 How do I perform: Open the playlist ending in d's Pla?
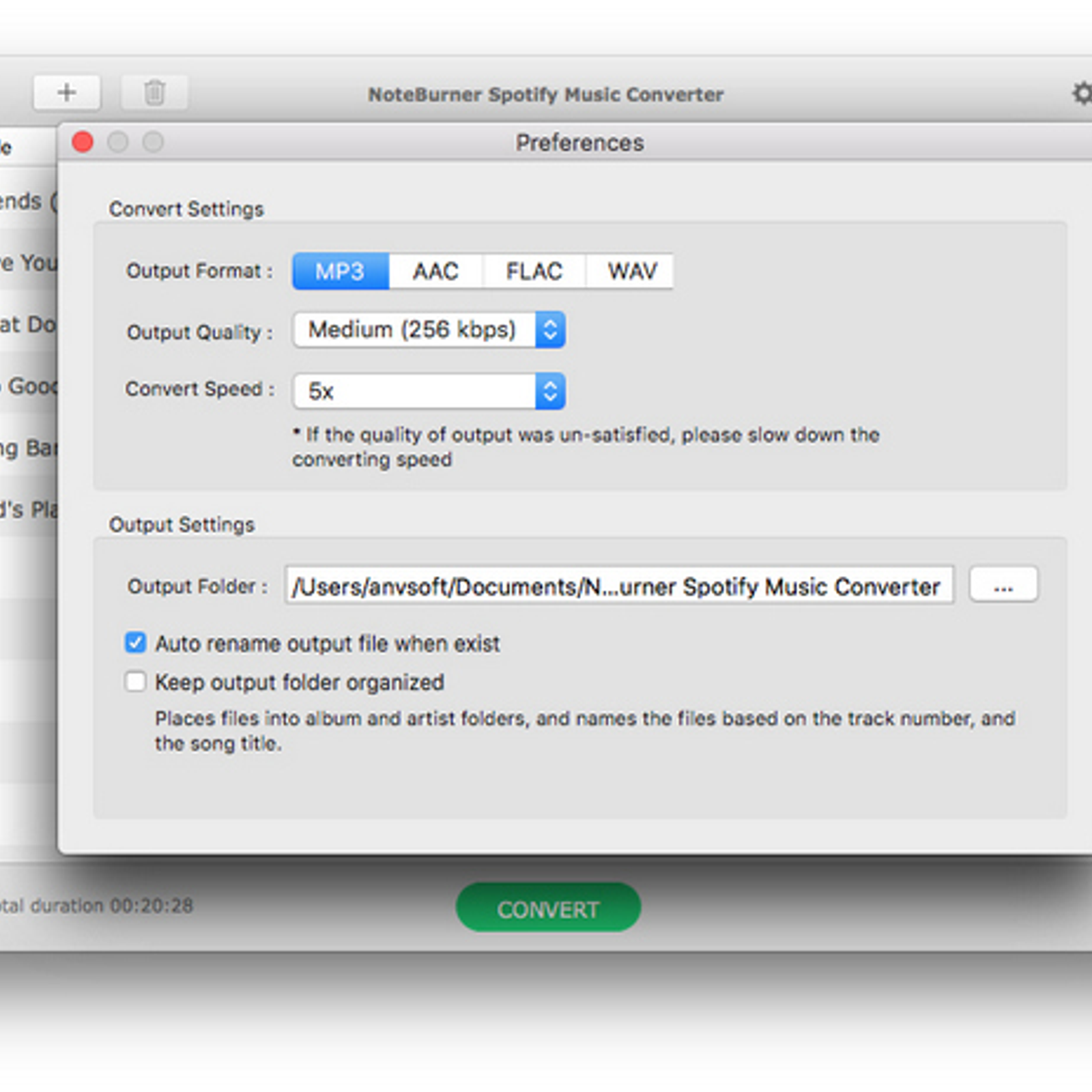click(x=27, y=509)
